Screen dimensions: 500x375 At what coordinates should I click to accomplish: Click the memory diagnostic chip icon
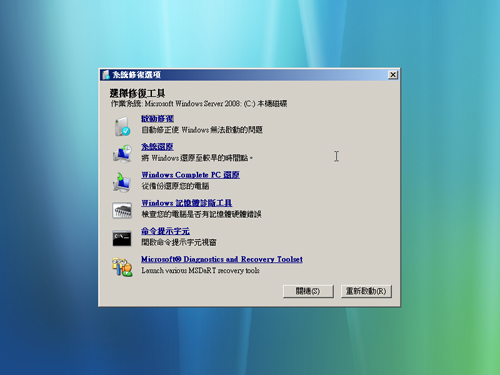point(122,210)
